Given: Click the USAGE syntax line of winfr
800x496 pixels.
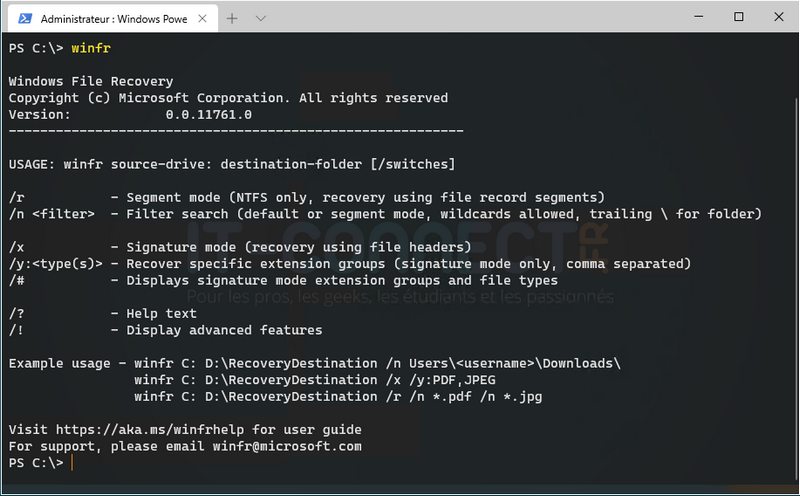Looking at the screenshot, I should (232, 164).
